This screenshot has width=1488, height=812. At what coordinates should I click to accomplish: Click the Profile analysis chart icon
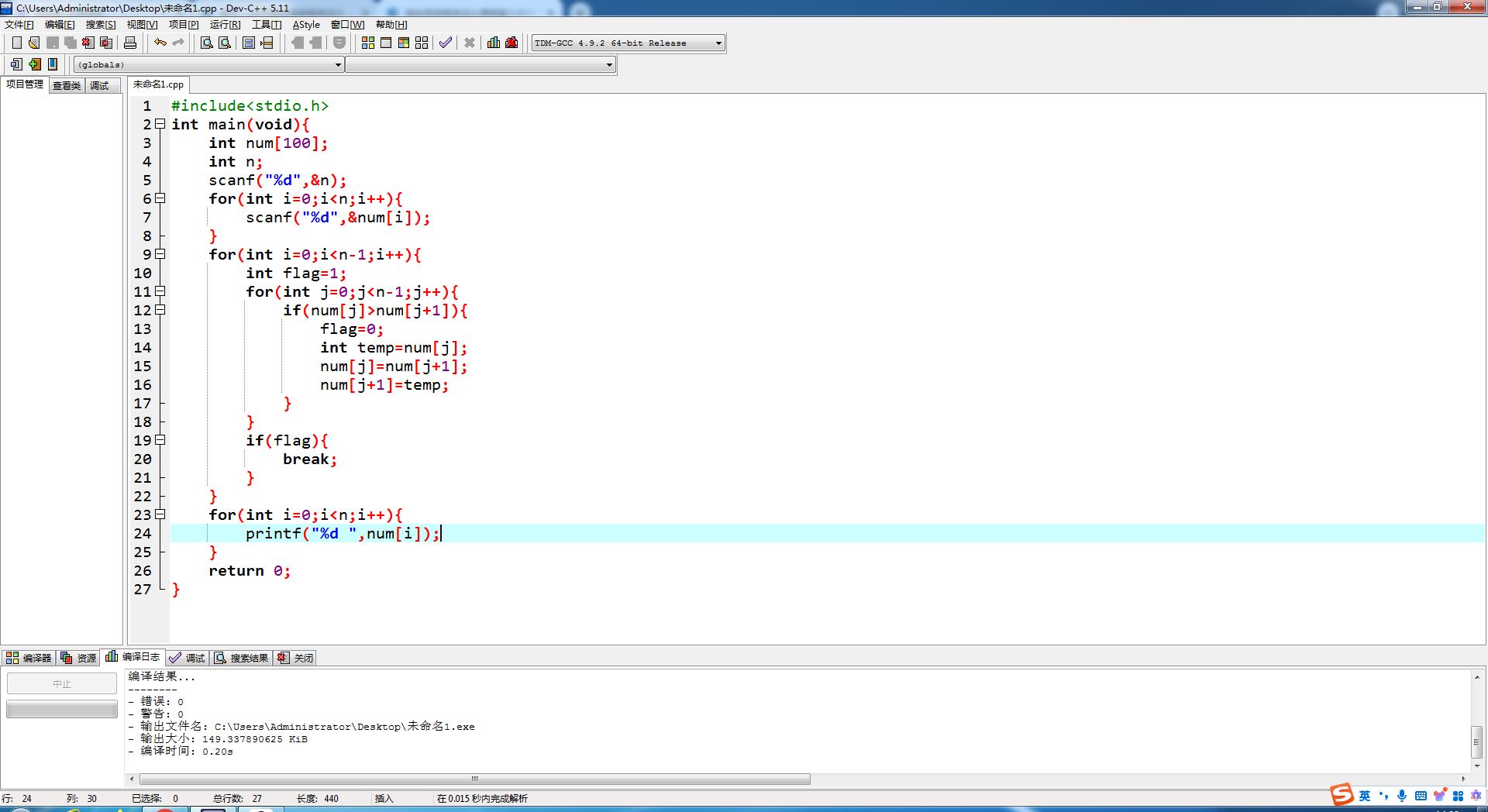point(494,43)
